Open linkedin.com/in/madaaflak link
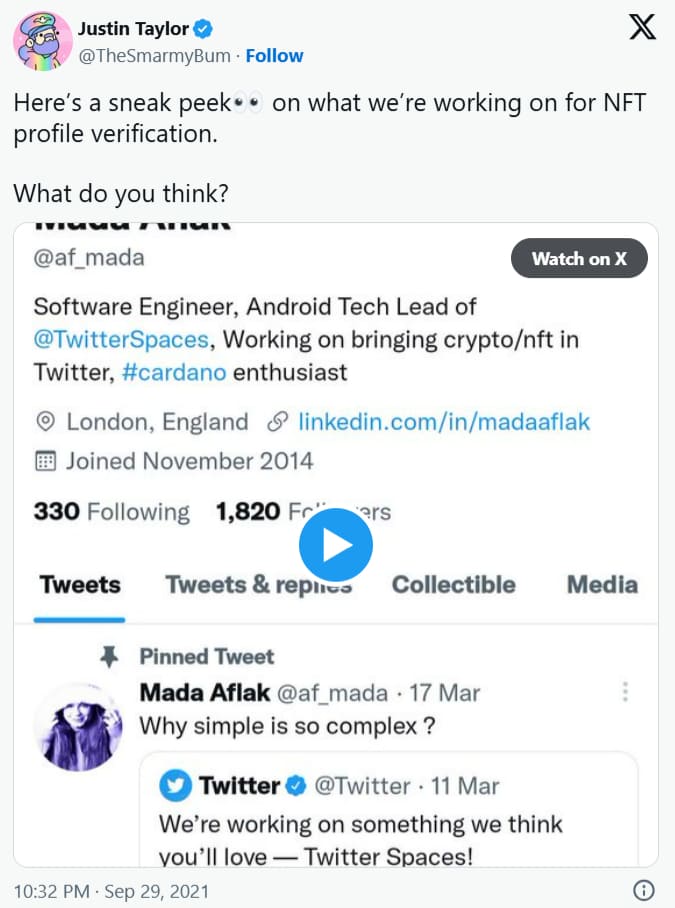This screenshot has width=675, height=908. [x=444, y=422]
